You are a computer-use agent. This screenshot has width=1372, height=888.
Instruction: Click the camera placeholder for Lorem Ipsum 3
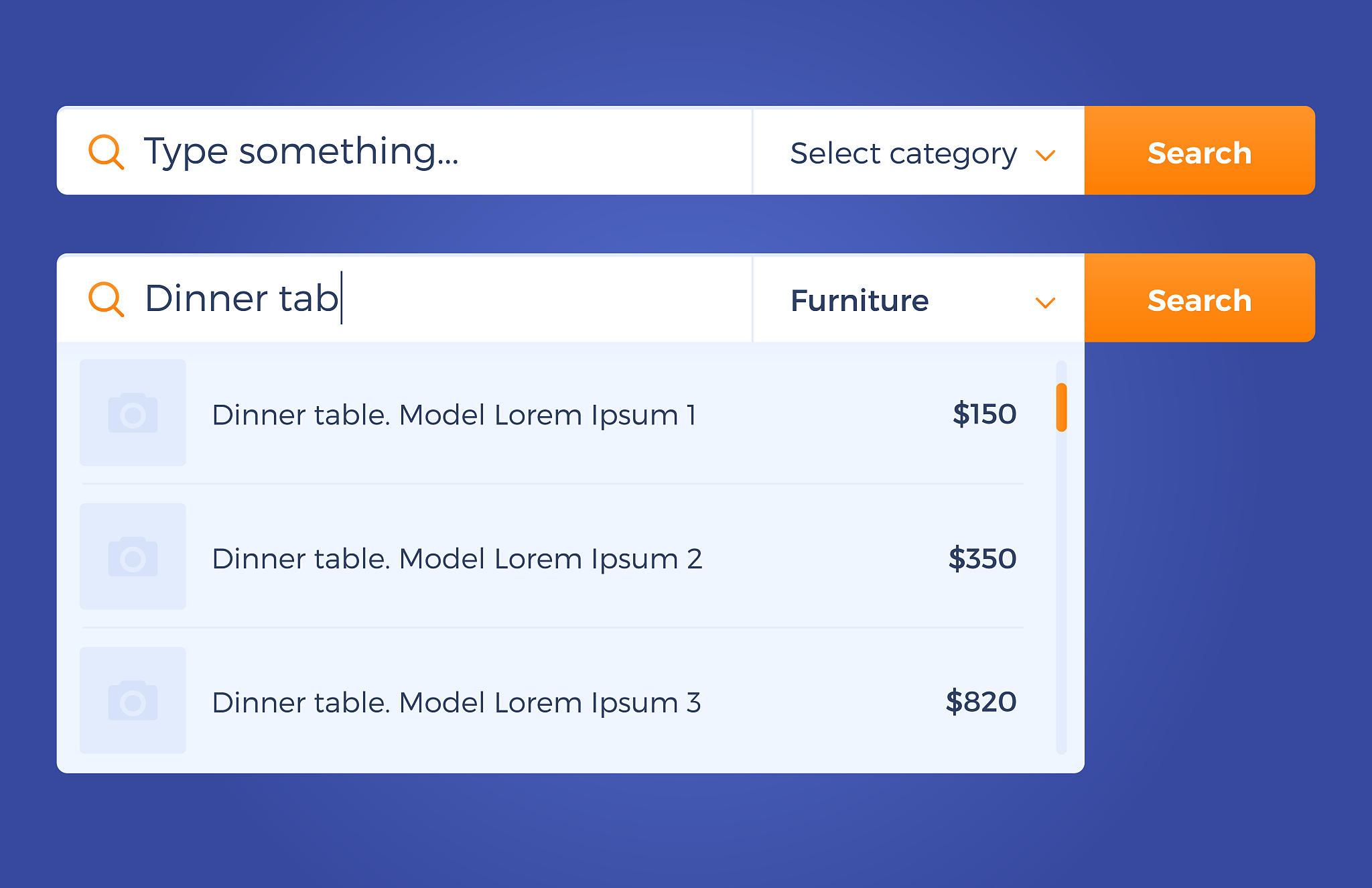(133, 700)
